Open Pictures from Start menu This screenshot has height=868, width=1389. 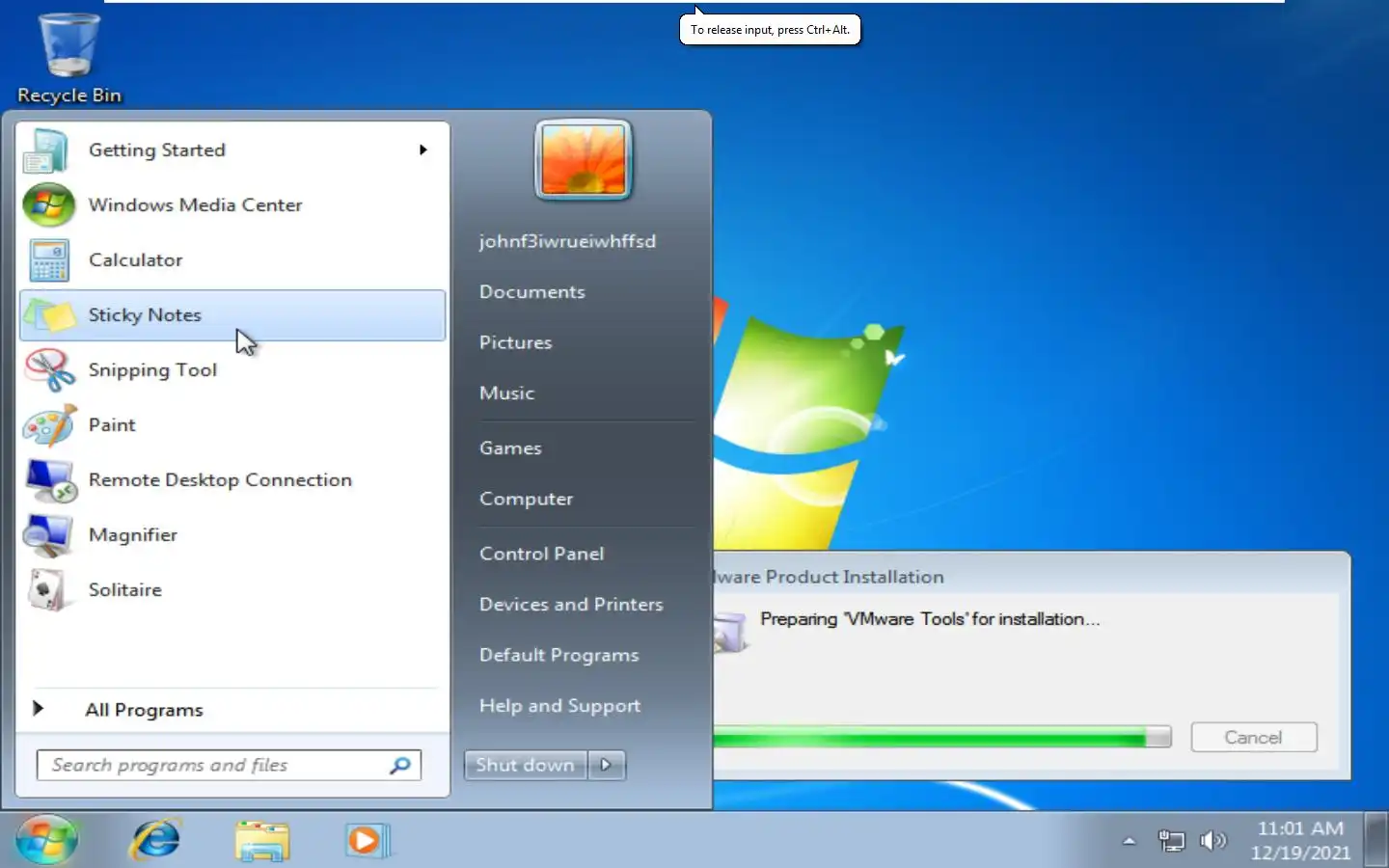(516, 342)
